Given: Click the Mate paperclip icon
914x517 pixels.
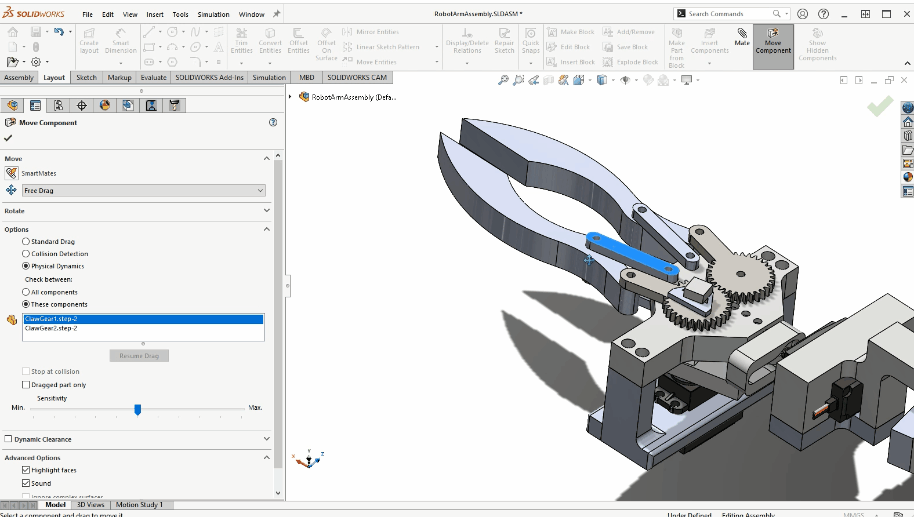Looking at the screenshot, I should (x=742, y=37).
